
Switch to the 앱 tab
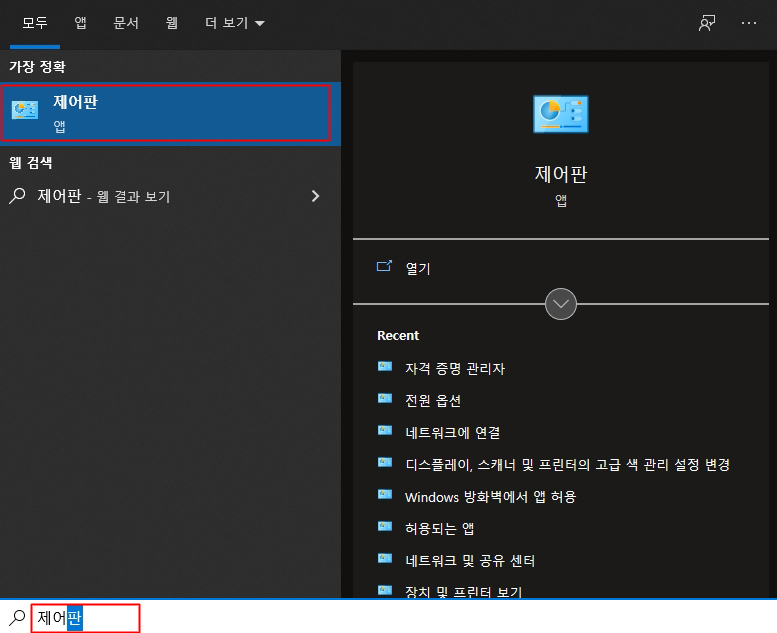click(80, 23)
